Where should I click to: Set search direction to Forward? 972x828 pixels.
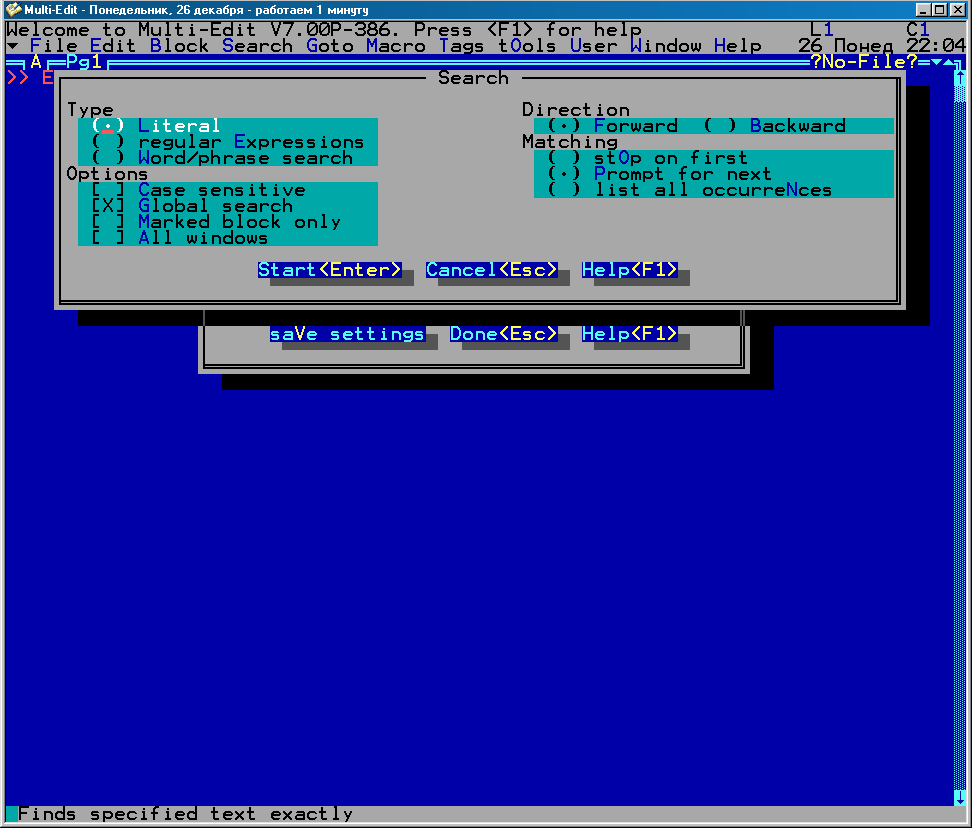point(613,126)
